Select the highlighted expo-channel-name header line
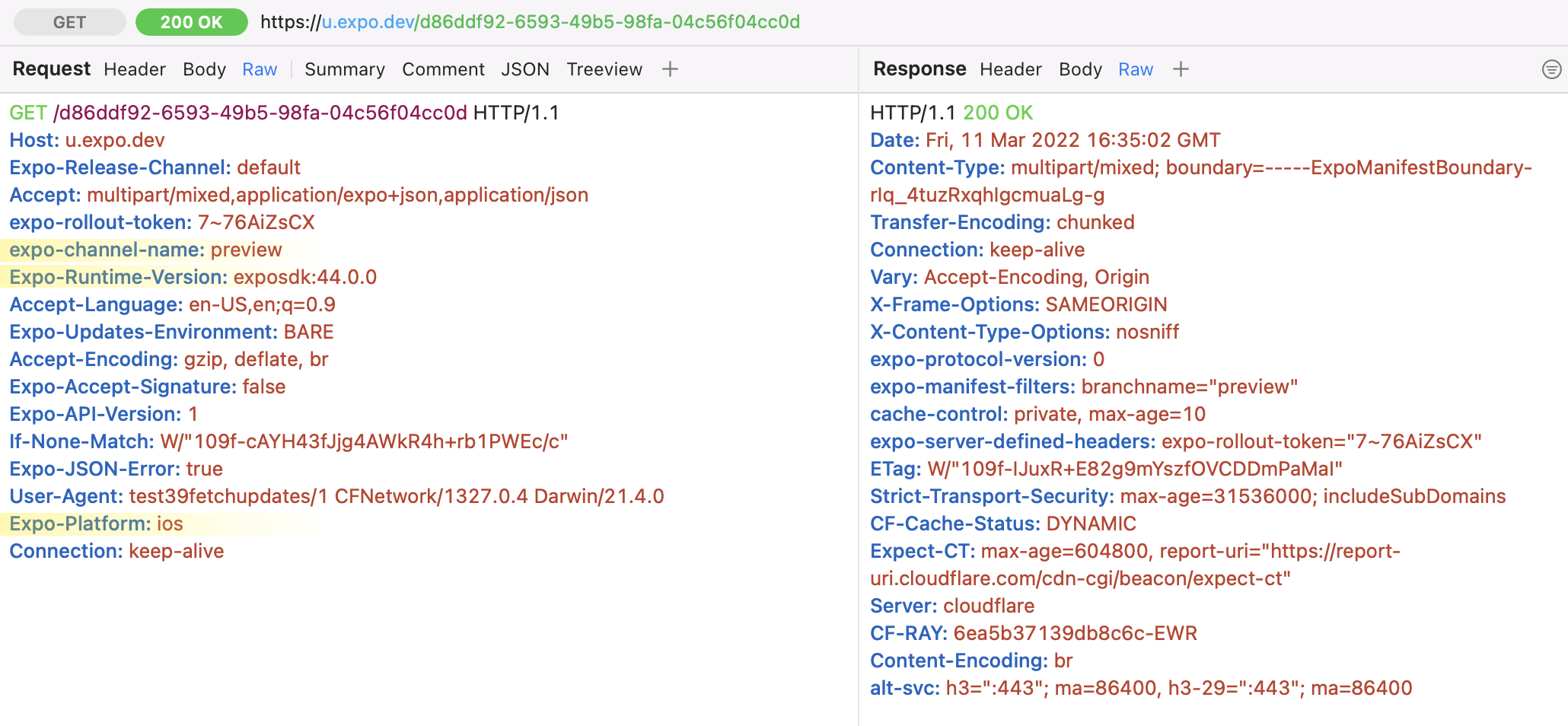The image size is (1568, 726). click(x=146, y=250)
